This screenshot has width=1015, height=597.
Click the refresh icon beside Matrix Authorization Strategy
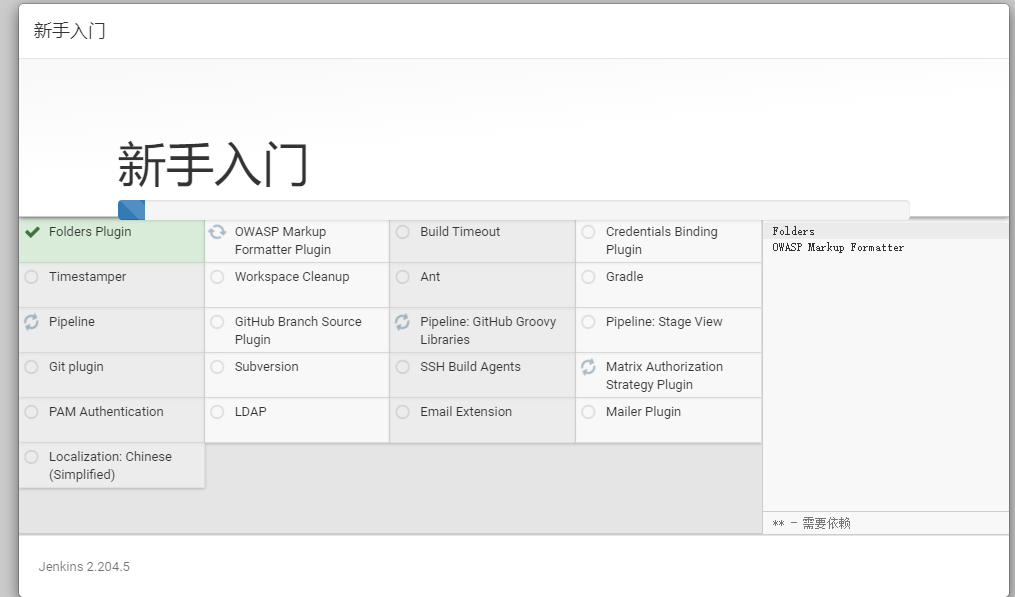point(588,367)
